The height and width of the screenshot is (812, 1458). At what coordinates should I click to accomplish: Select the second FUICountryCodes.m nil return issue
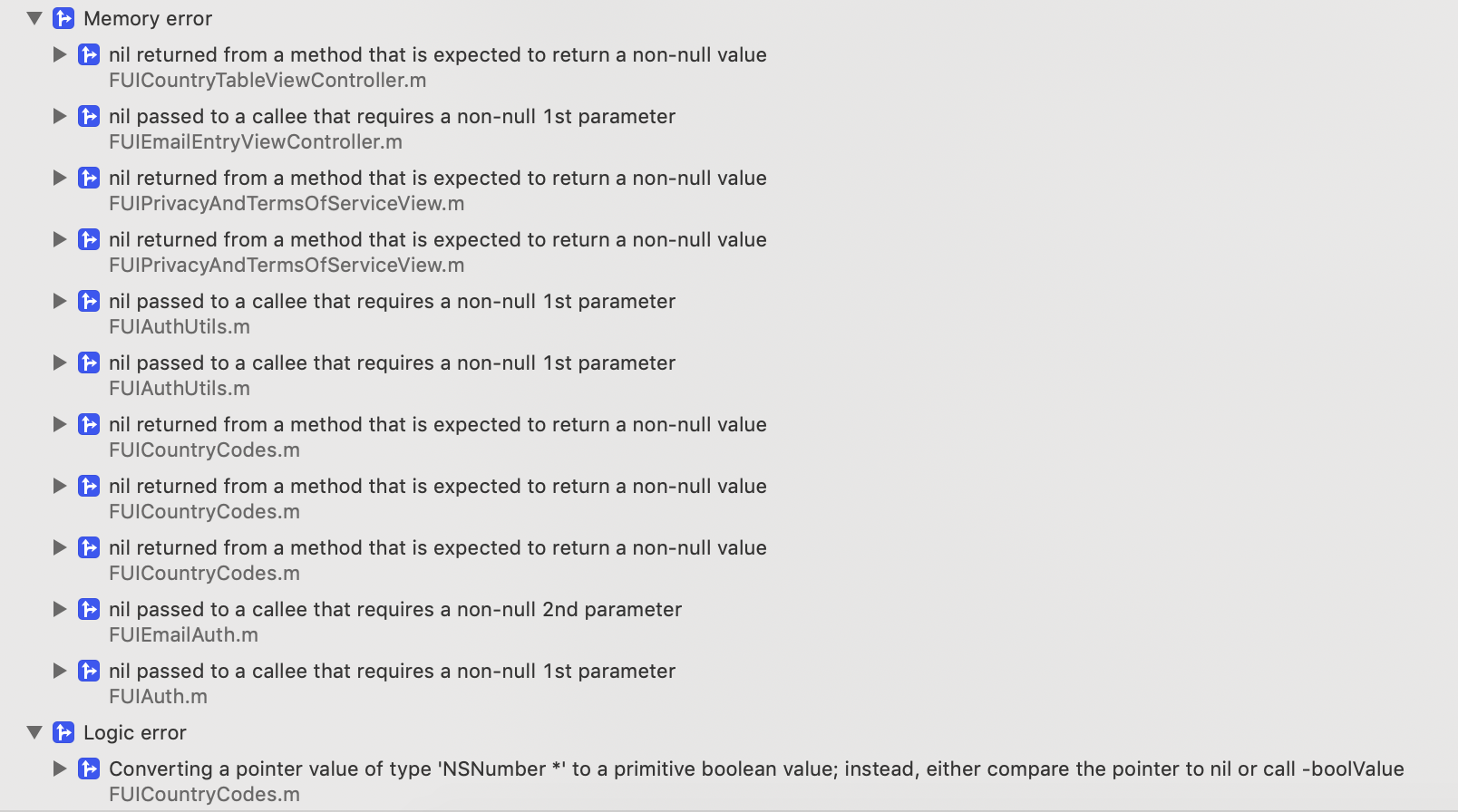click(x=438, y=486)
